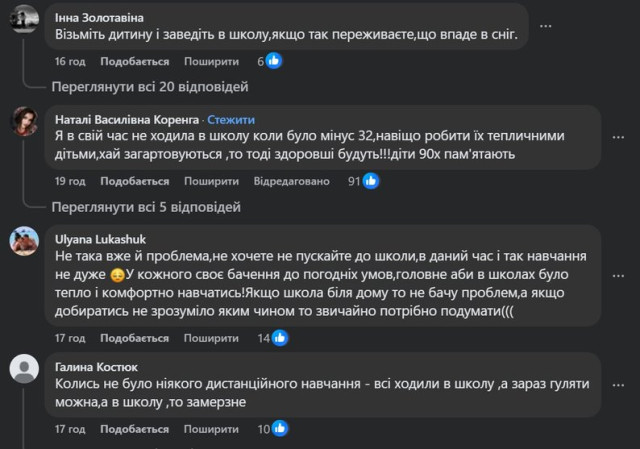This screenshot has height=449, width=640.
Task: Open Наталі Василівна Коренга's profile picture
Action: tap(24, 122)
